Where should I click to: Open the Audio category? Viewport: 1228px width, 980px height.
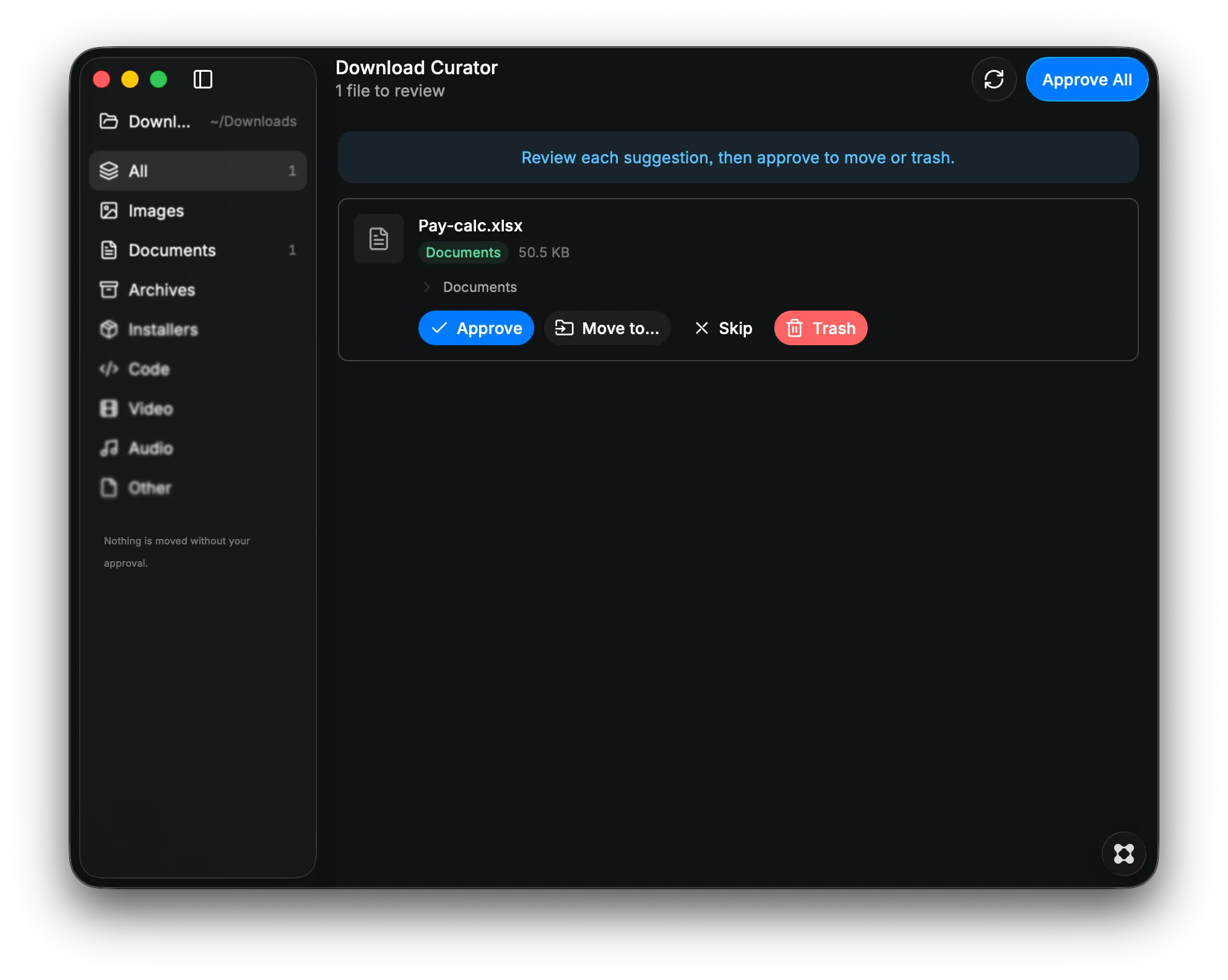point(198,448)
